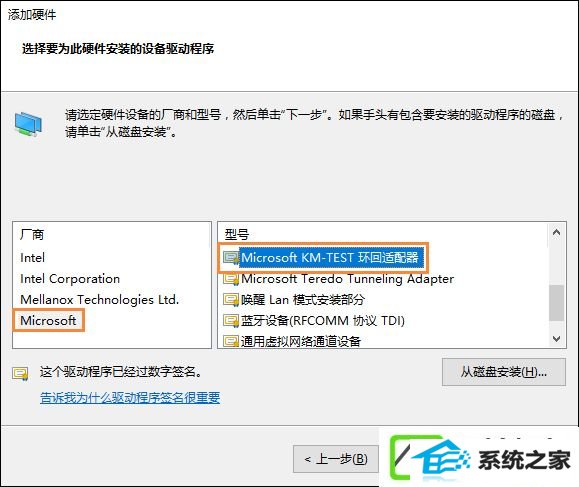
Task: Select Microsoft KM-TEST 环回适配器 model
Action: point(330,258)
